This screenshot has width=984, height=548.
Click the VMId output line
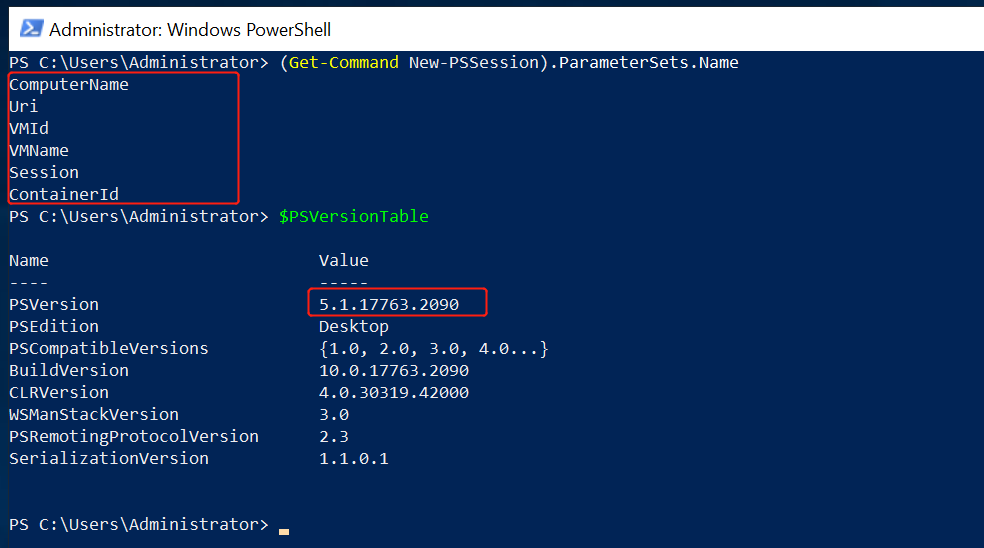pos(29,129)
